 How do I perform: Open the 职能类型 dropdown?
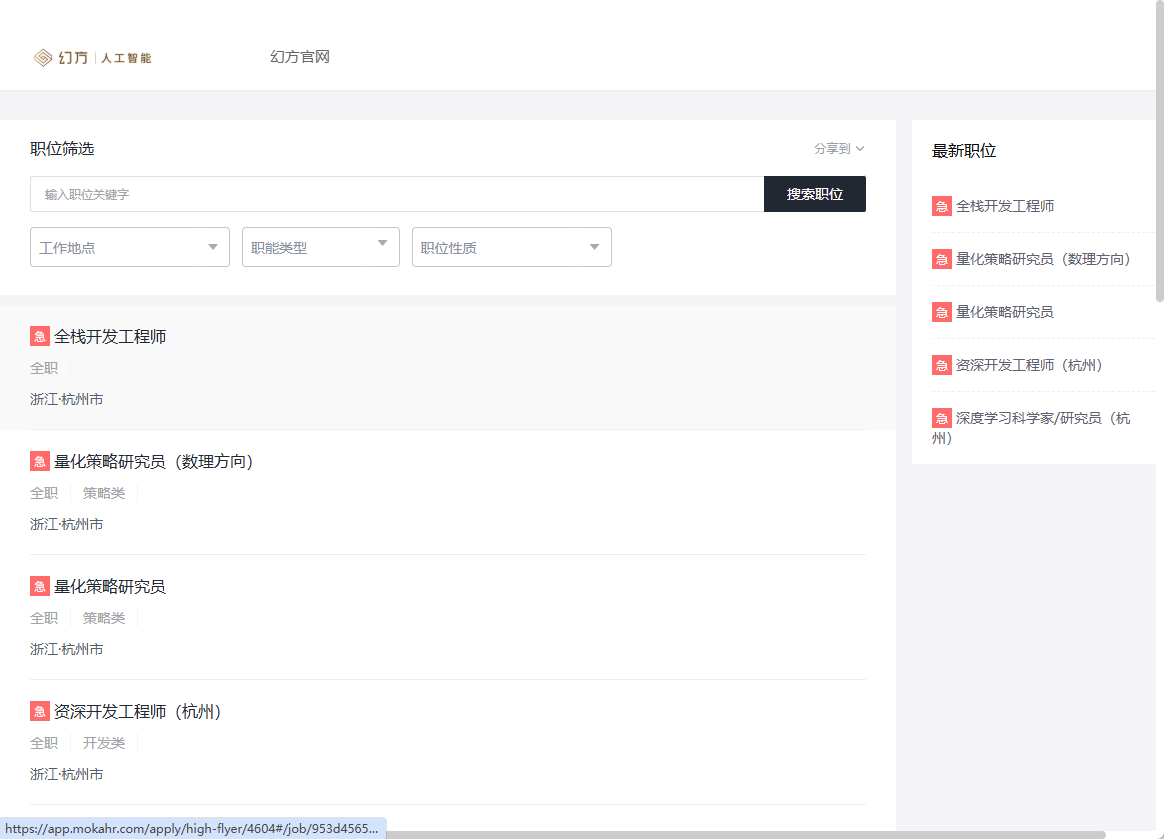click(320, 247)
